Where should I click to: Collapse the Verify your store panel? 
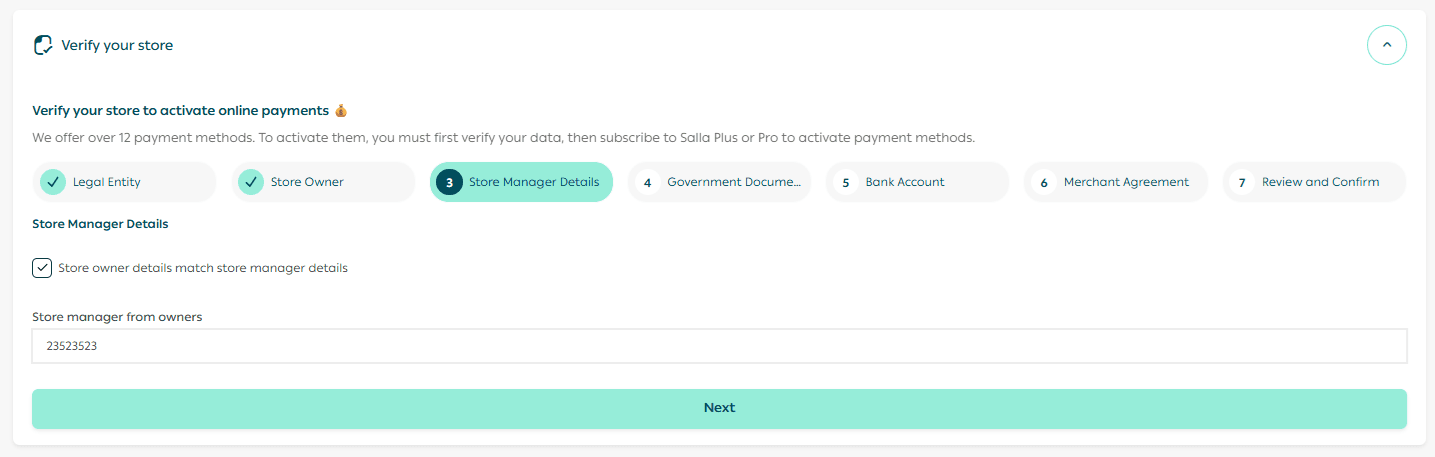[1386, 45]
